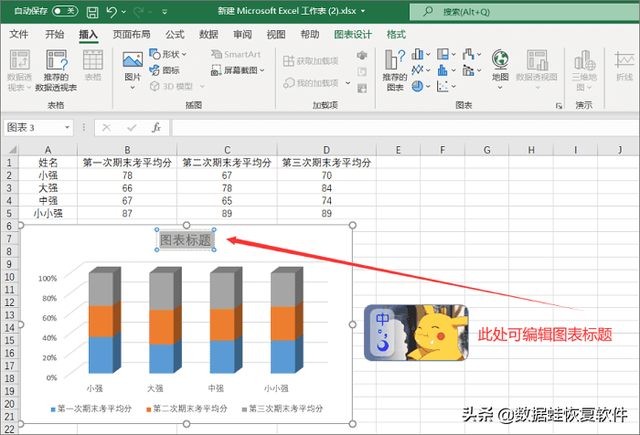Insert waterfall or stock chart icon

click(468, 54)
